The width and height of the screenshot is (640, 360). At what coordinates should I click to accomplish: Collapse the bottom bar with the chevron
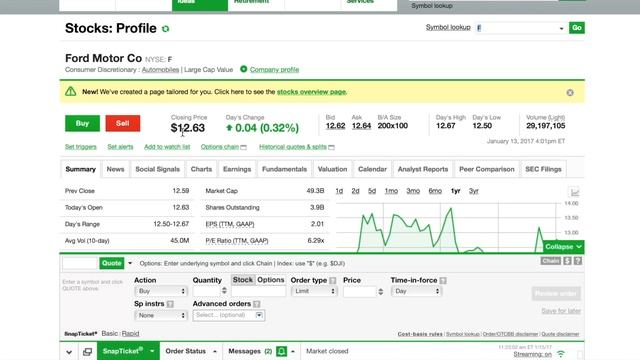(69, 352)
